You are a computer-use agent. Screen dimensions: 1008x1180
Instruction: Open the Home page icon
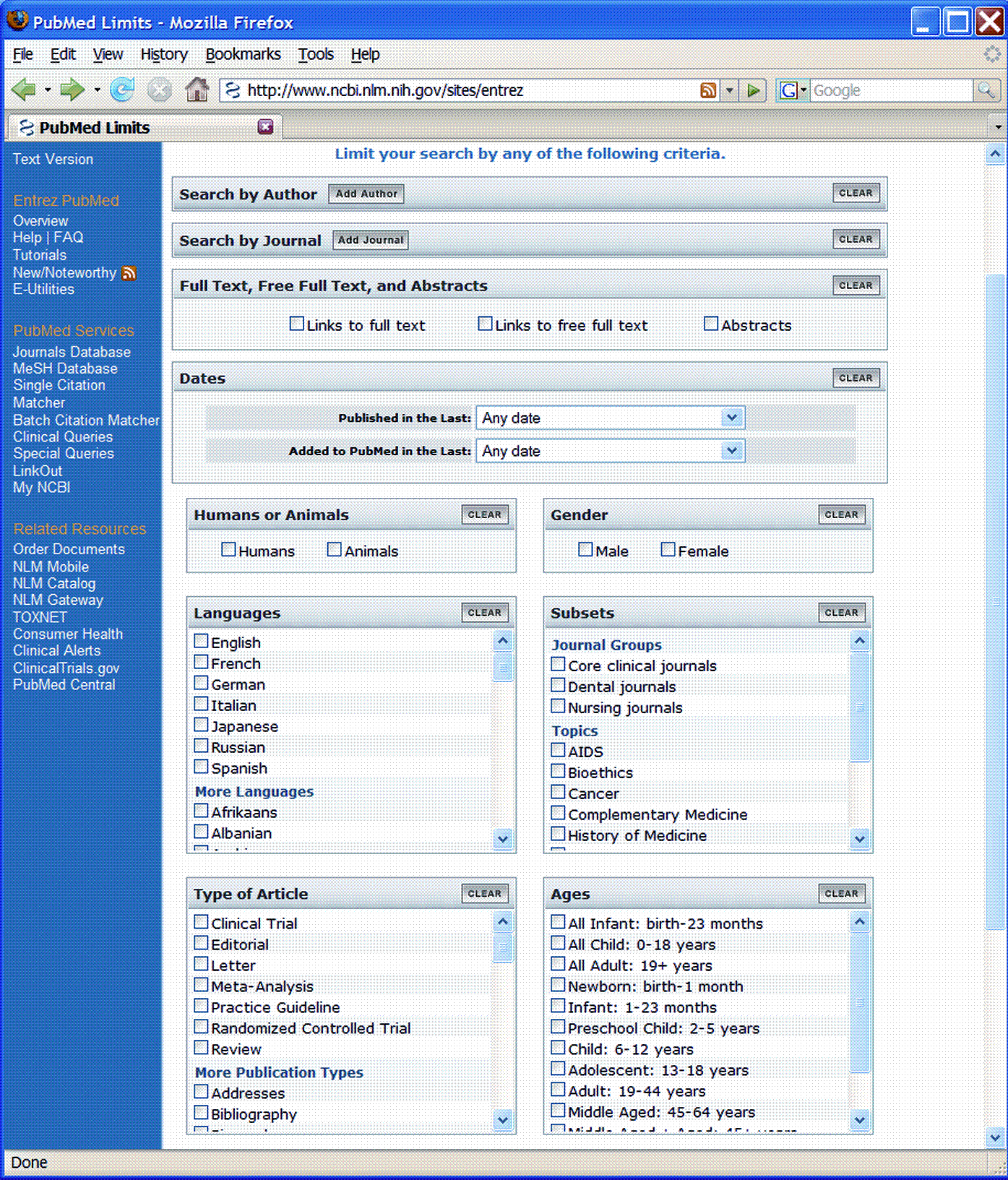tap(197, 90)
